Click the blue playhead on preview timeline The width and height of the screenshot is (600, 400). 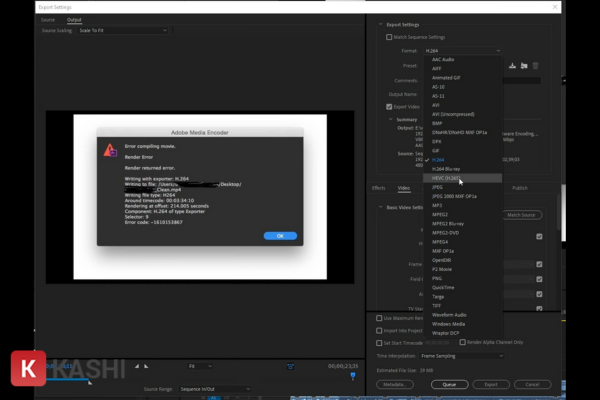pyautogui.click(x=352, y=376)
